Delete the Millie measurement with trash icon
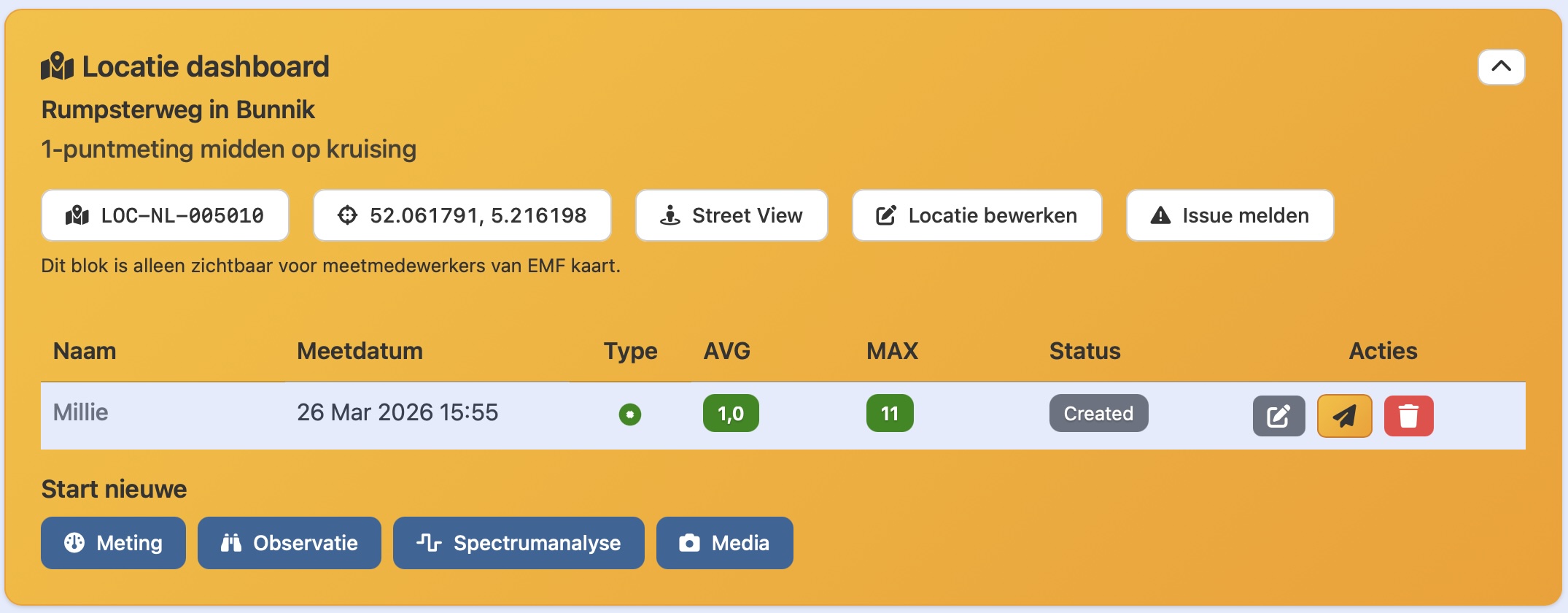This screenshot has height=613, width=1568. [1408, 416]
